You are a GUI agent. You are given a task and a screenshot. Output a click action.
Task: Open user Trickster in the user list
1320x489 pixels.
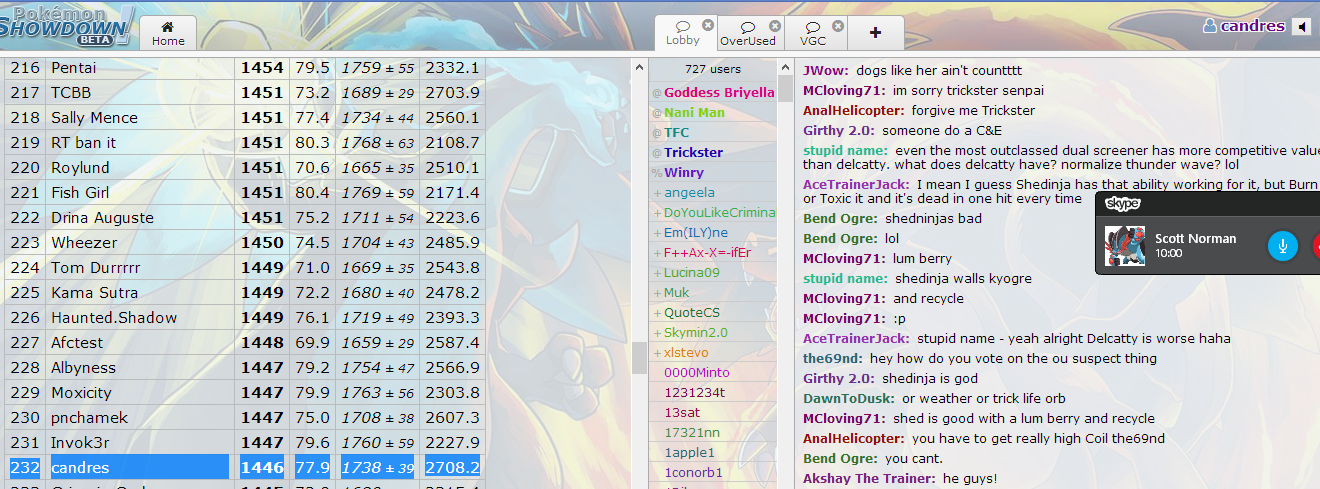pos(693,153)
